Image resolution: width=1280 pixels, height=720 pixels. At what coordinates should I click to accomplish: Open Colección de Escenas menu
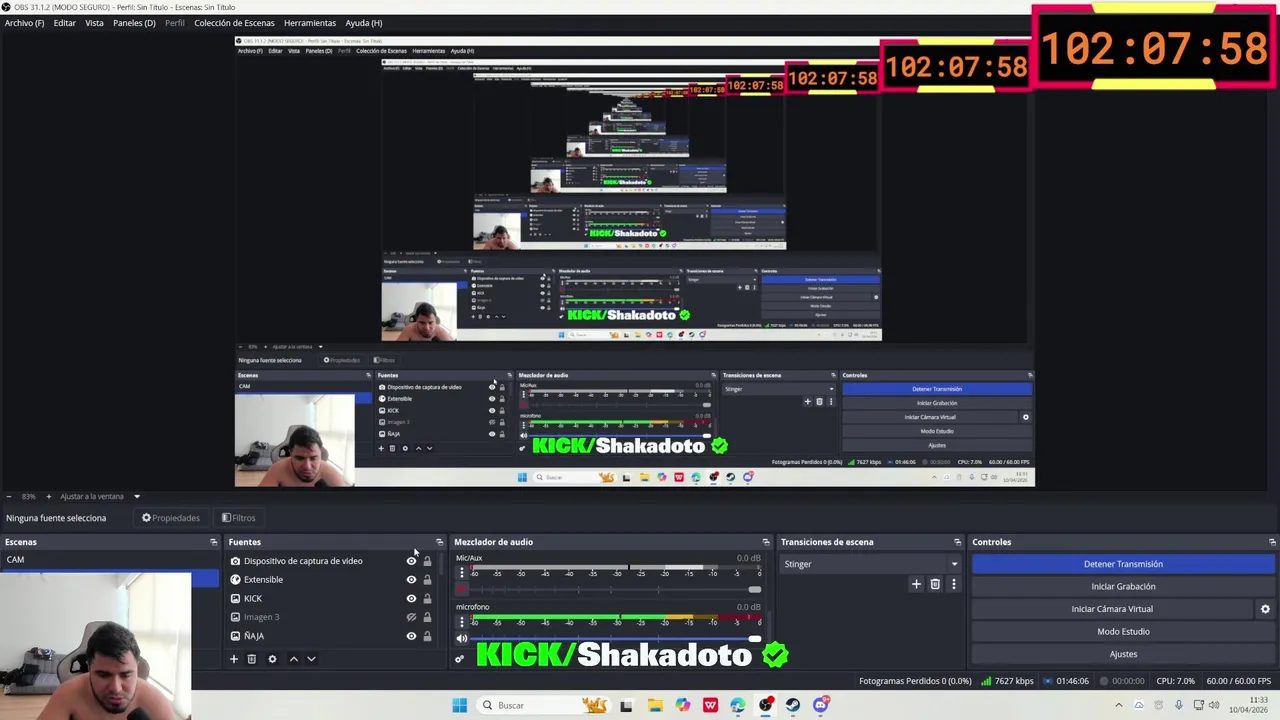coord(234,23)
